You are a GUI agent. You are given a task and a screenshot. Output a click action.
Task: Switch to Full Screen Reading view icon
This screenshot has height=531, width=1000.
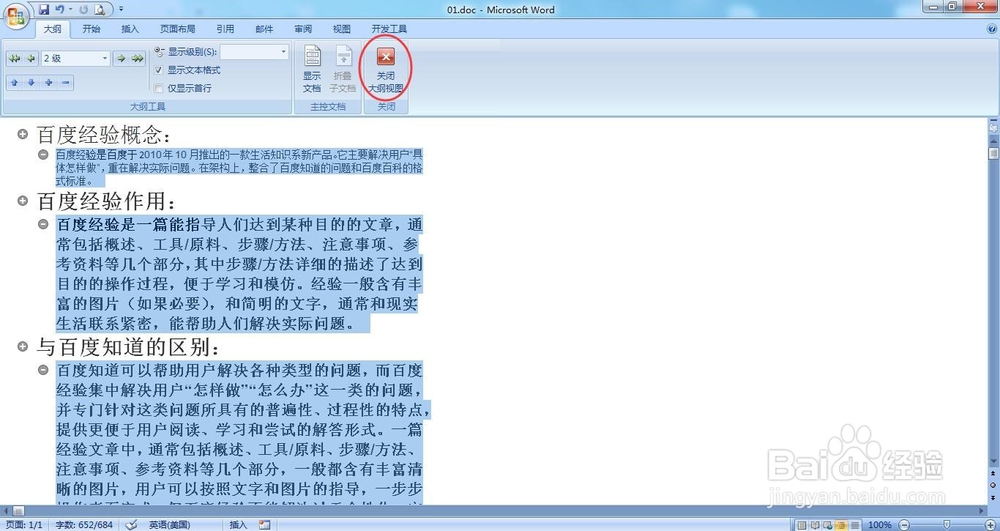[x=814, y=525]
